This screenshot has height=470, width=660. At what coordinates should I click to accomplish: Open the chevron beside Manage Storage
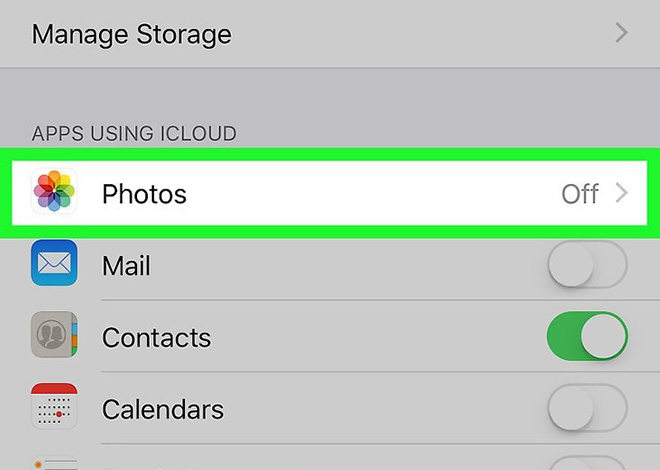tap(622, 33)
